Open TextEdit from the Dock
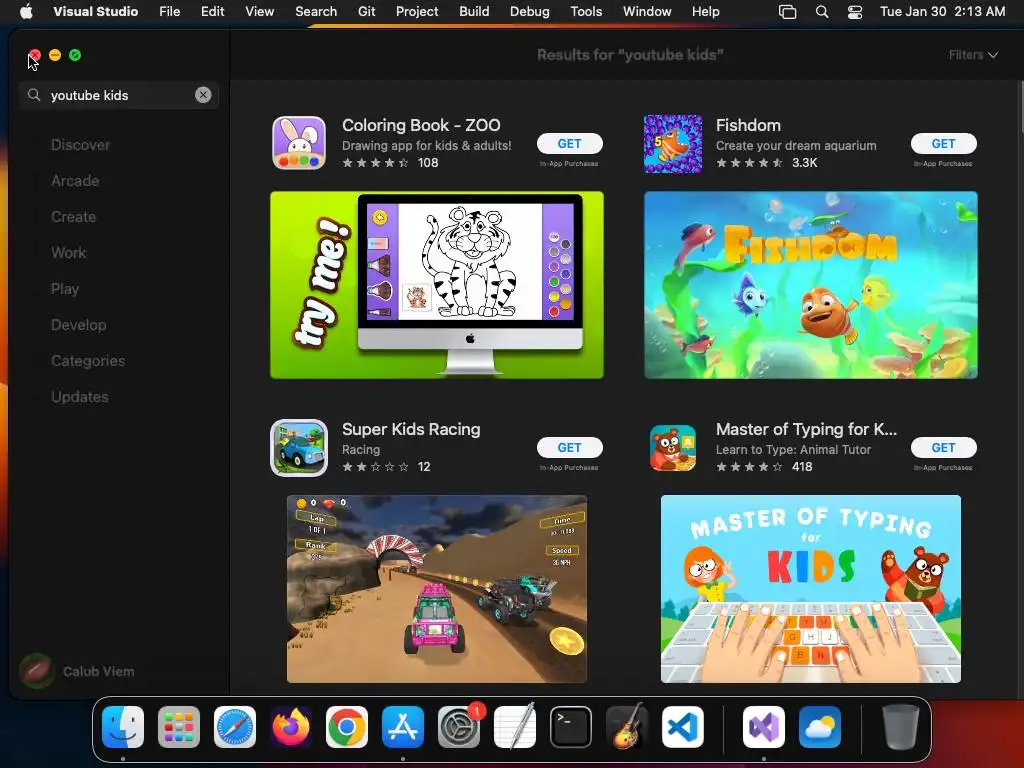Screen dimensions: 1024x768 515,727
